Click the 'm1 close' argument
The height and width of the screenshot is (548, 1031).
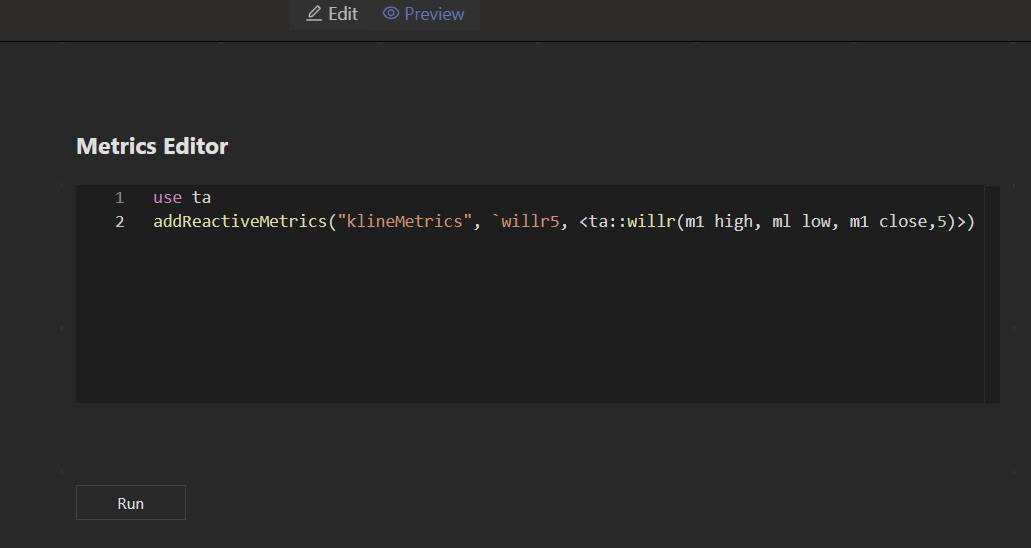coord(888,222)
